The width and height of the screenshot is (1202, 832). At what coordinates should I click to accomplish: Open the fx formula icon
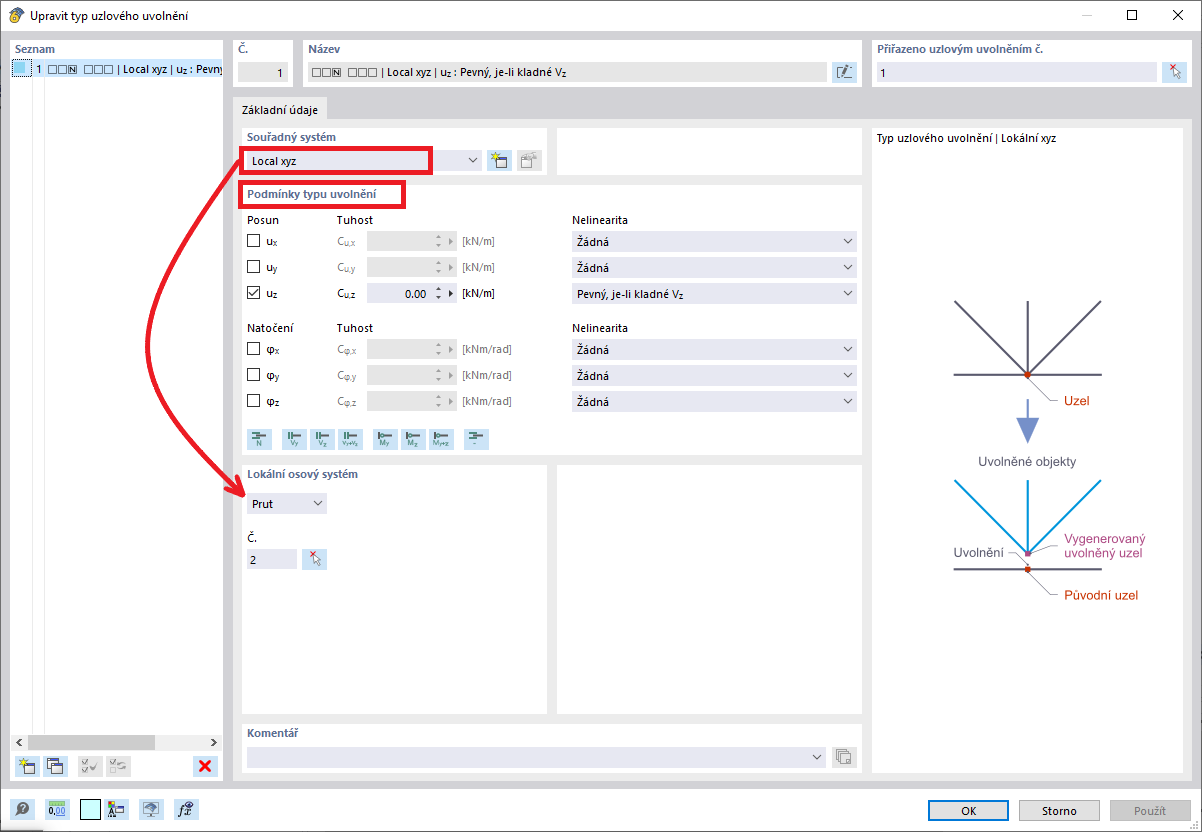pos(185,810)
